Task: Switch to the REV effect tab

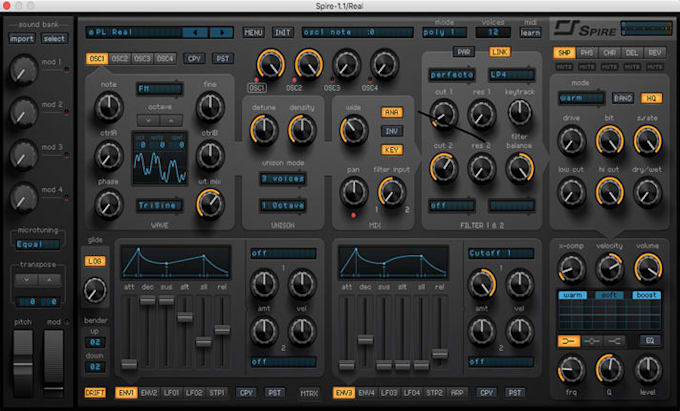Action: click(654, 52)
